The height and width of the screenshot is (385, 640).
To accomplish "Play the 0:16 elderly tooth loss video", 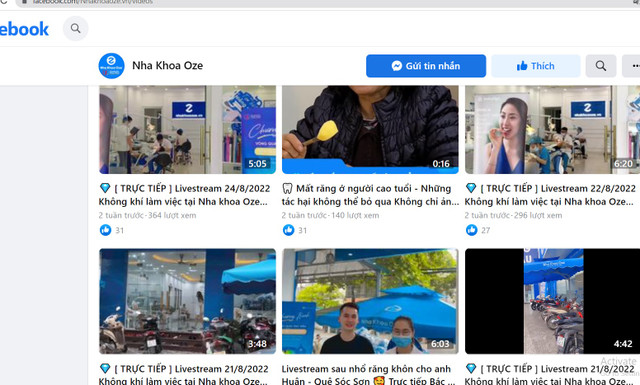I will tap(370, 129).
